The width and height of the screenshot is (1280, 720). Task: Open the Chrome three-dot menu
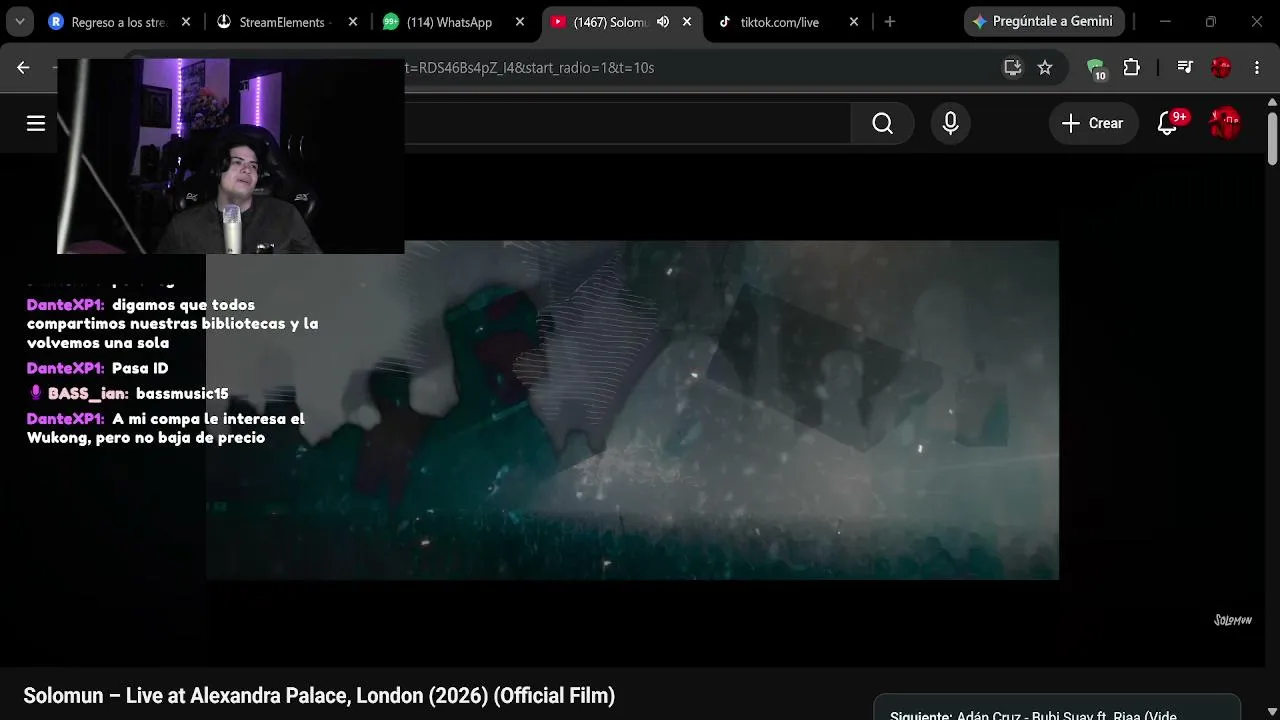1257,67
